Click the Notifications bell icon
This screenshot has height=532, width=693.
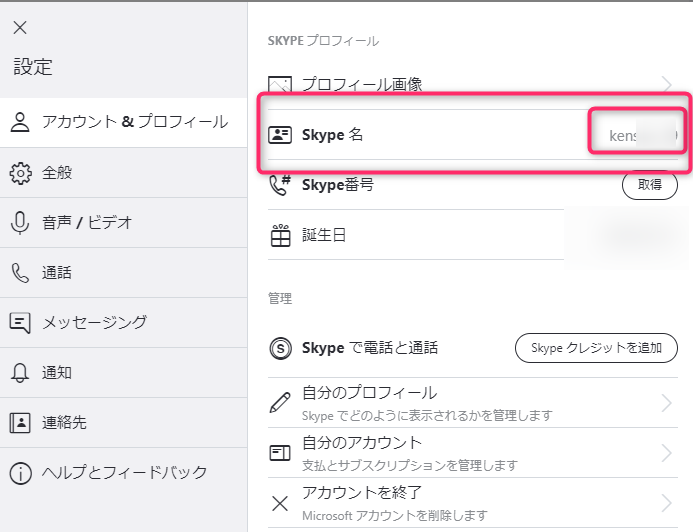[x=19, y=373]
